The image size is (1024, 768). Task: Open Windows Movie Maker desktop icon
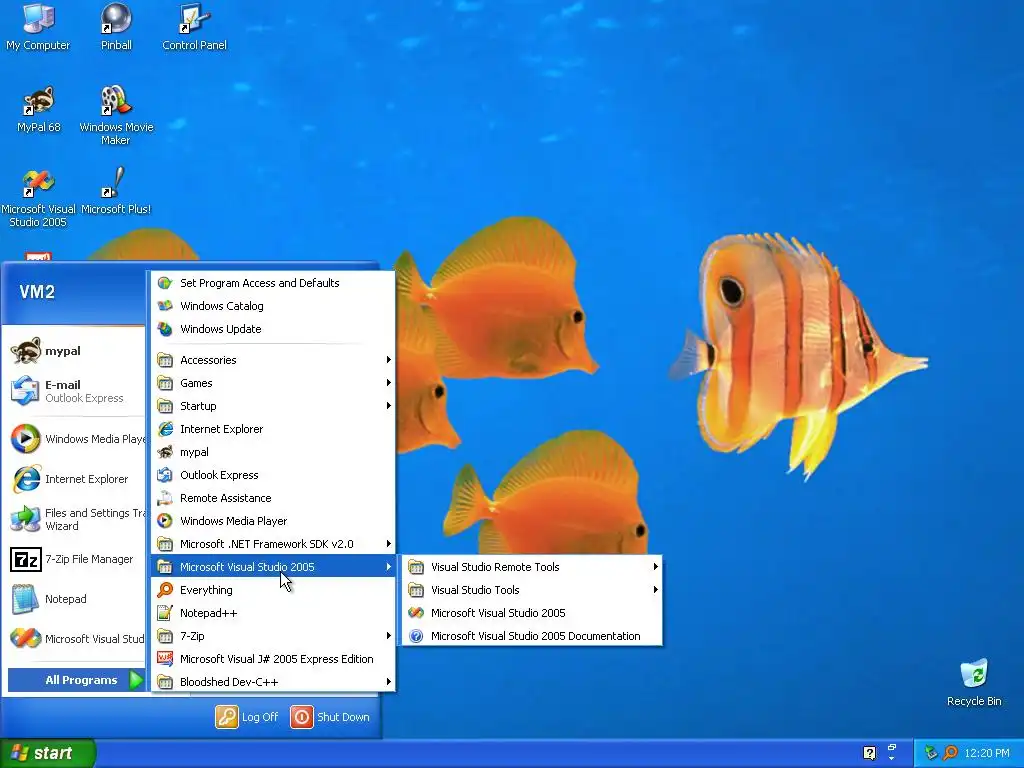pyautogui.click(x=116, y=116)
